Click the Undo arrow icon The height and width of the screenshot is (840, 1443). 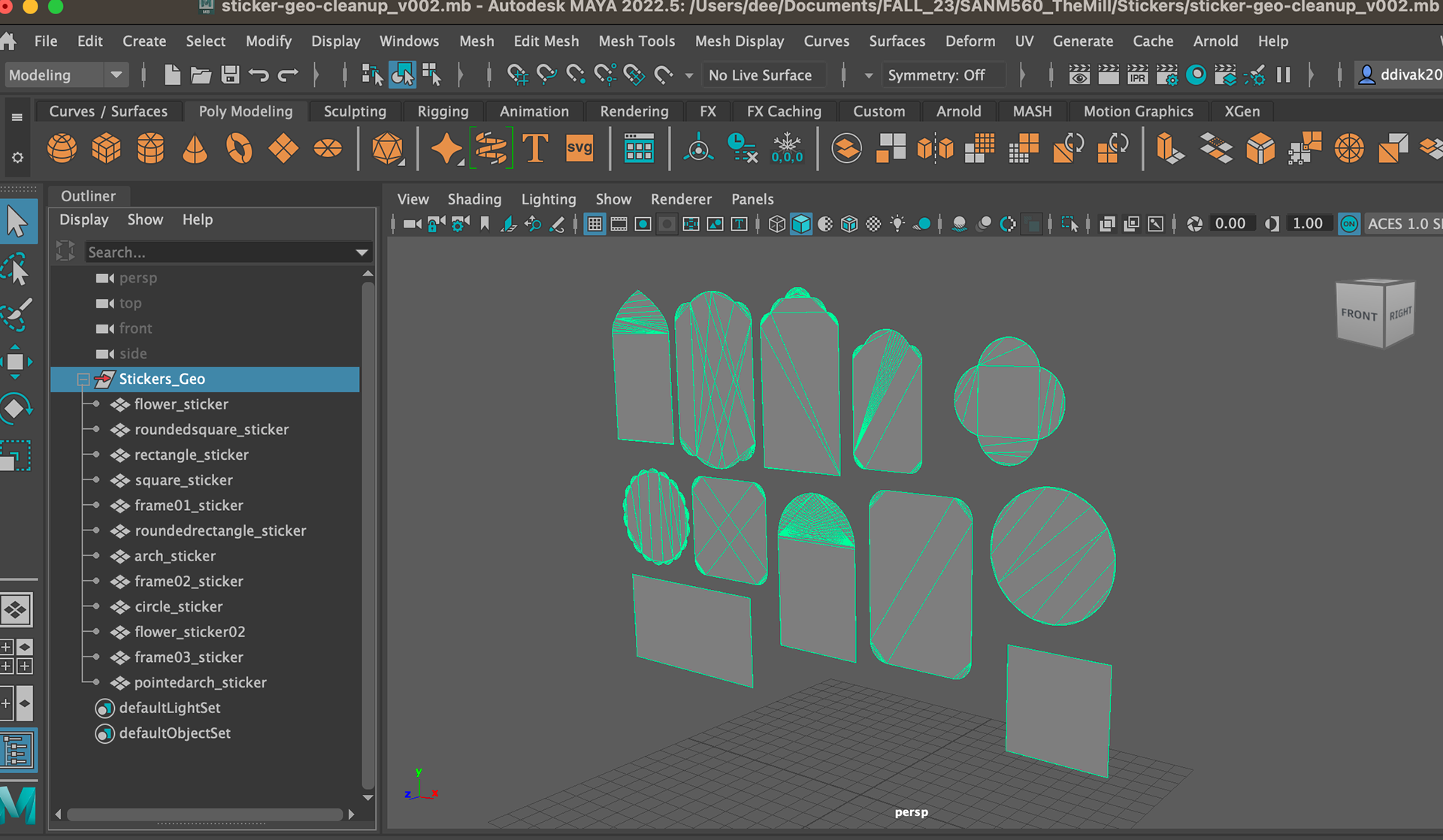(259, 74)
